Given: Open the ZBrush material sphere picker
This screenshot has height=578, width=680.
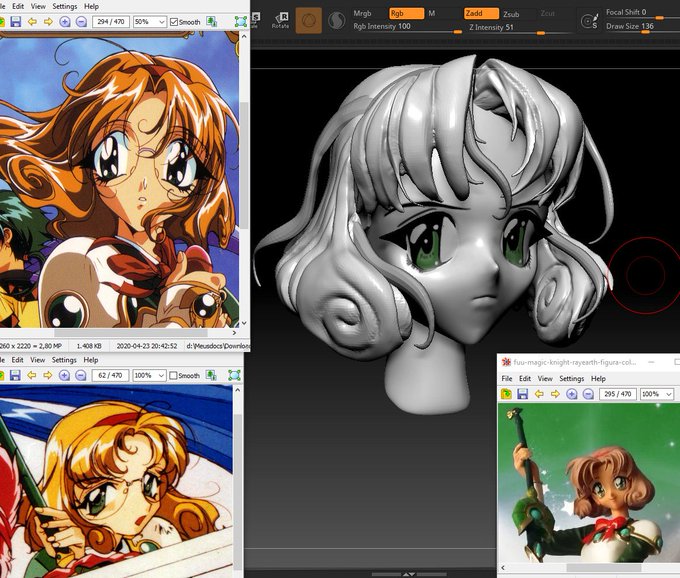Looking at the screenshot, I should tap(309, 20).
